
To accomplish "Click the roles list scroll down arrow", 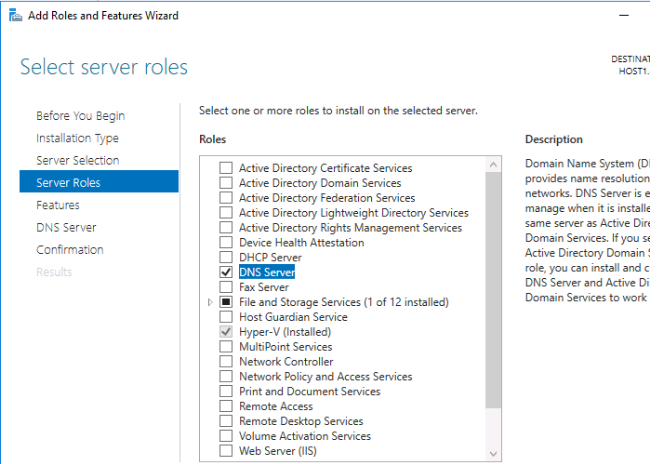I will pyautogui.click(x=494, y=453).
